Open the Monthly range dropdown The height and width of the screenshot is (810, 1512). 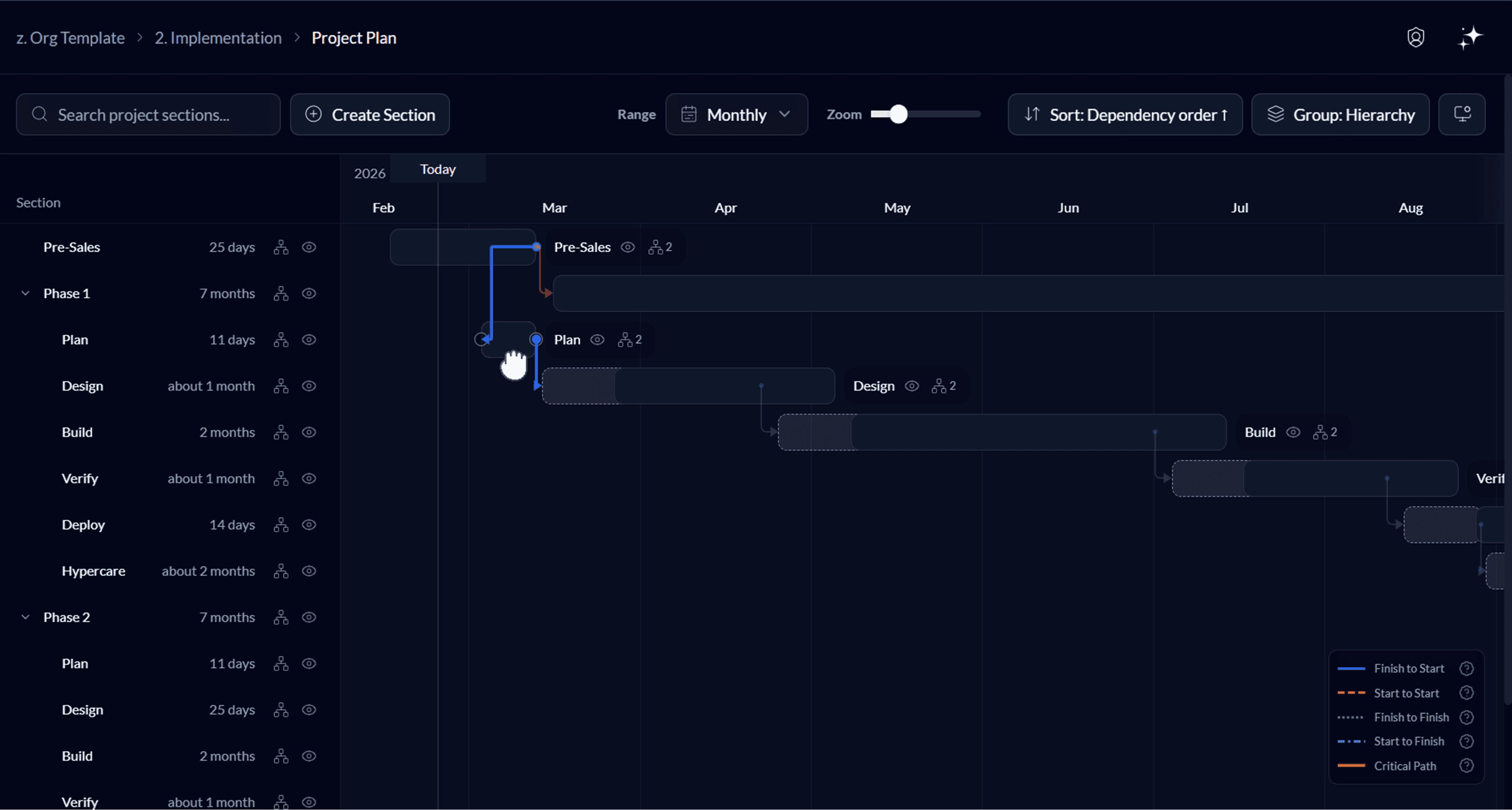pyautogui.click(x=736, y=114)
